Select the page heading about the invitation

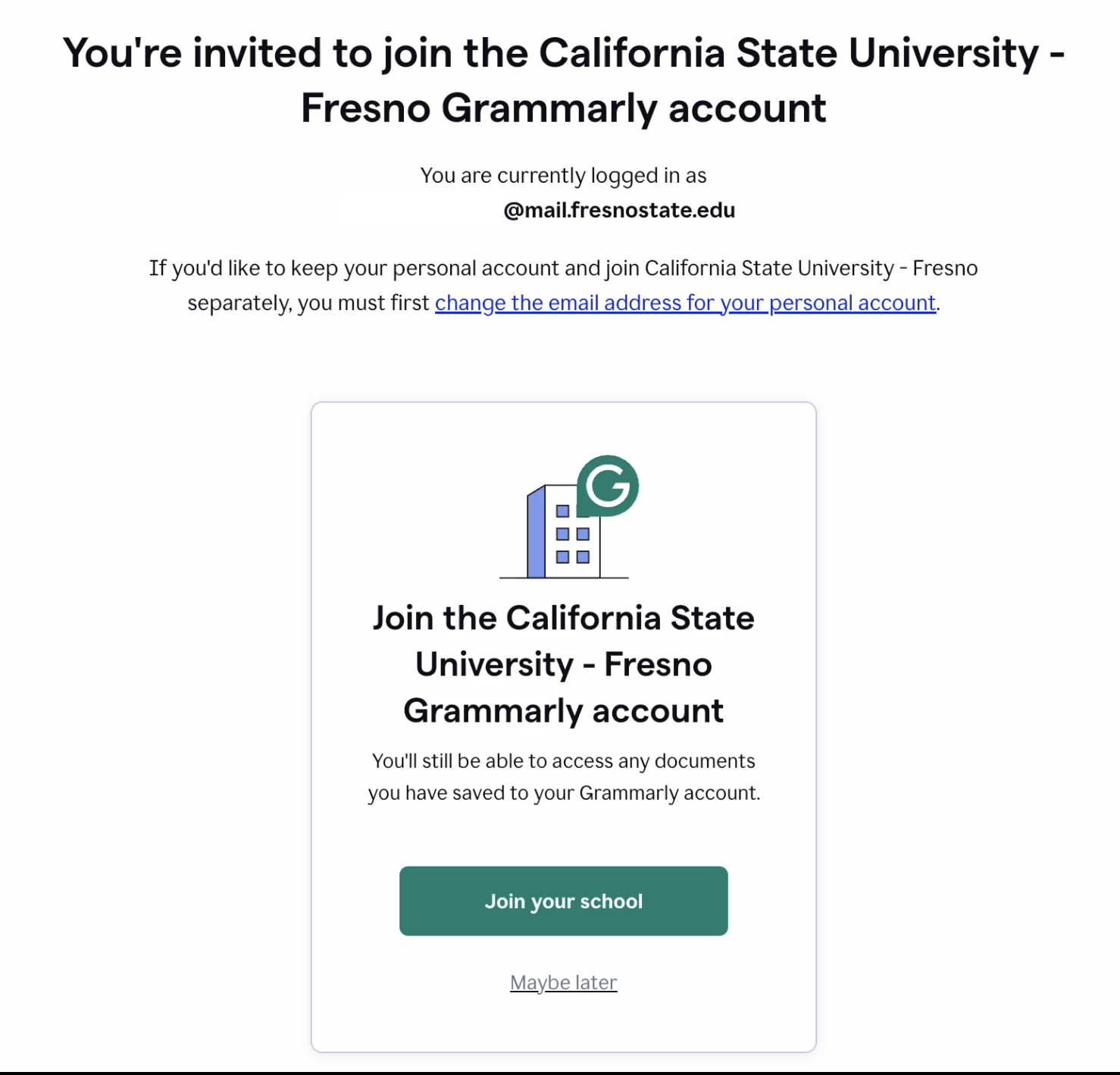[563, 80]
